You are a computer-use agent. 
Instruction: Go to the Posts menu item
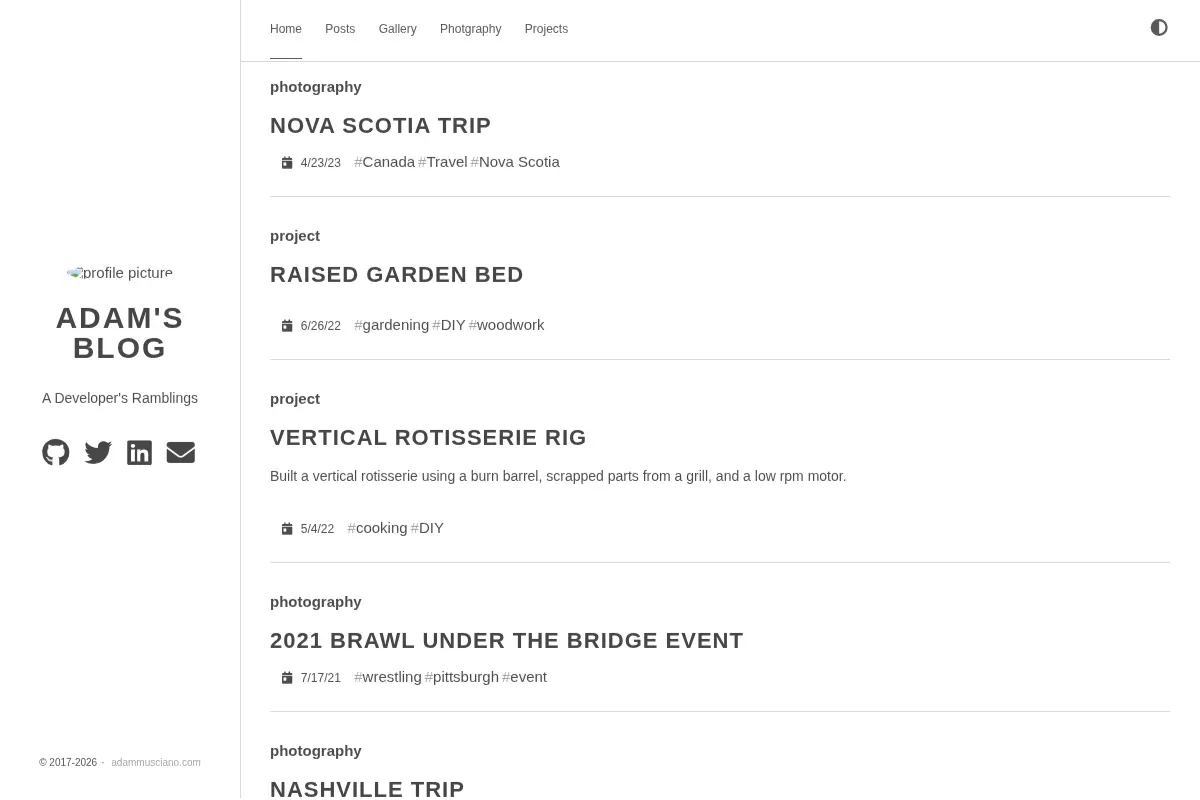pyautogui.click(x=340, y=29)
